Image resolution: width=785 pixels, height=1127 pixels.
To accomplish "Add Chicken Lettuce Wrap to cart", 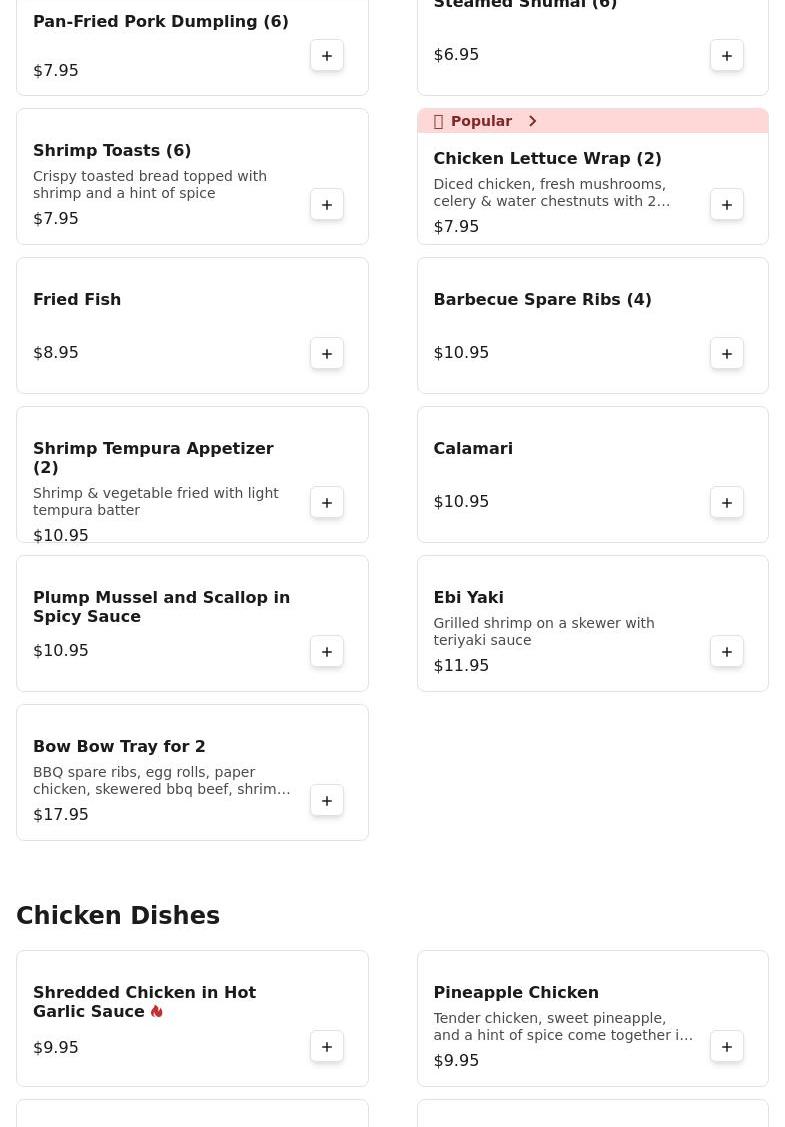I will (x=727, y=205).
